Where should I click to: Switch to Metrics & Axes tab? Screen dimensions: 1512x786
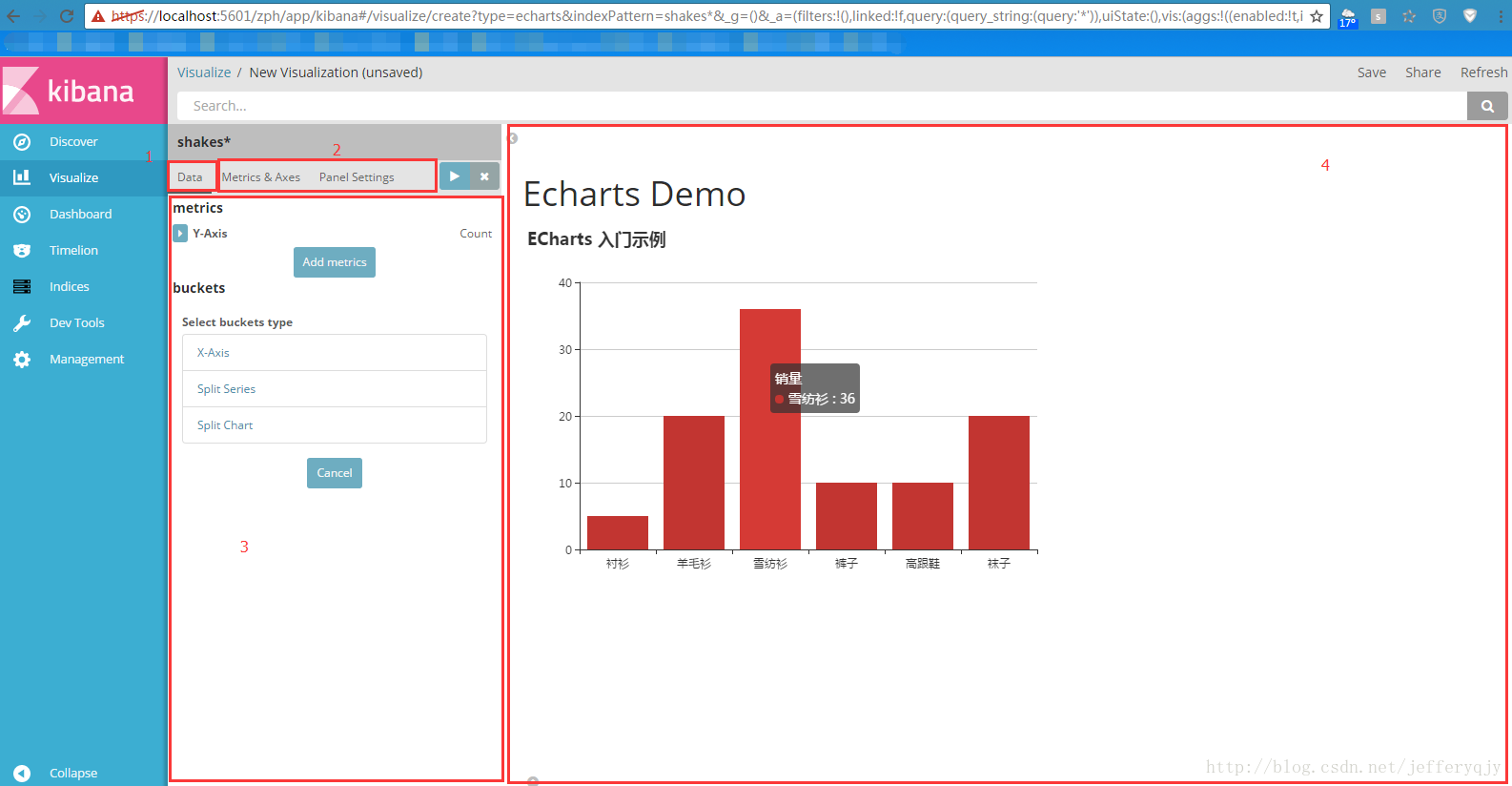[x=261, y=177]
